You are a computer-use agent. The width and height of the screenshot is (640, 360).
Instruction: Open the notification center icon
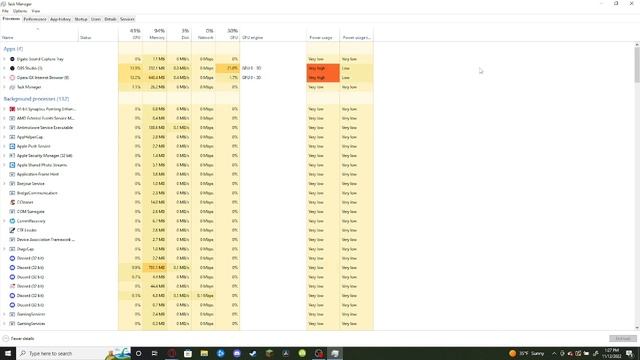click(630, 353)
